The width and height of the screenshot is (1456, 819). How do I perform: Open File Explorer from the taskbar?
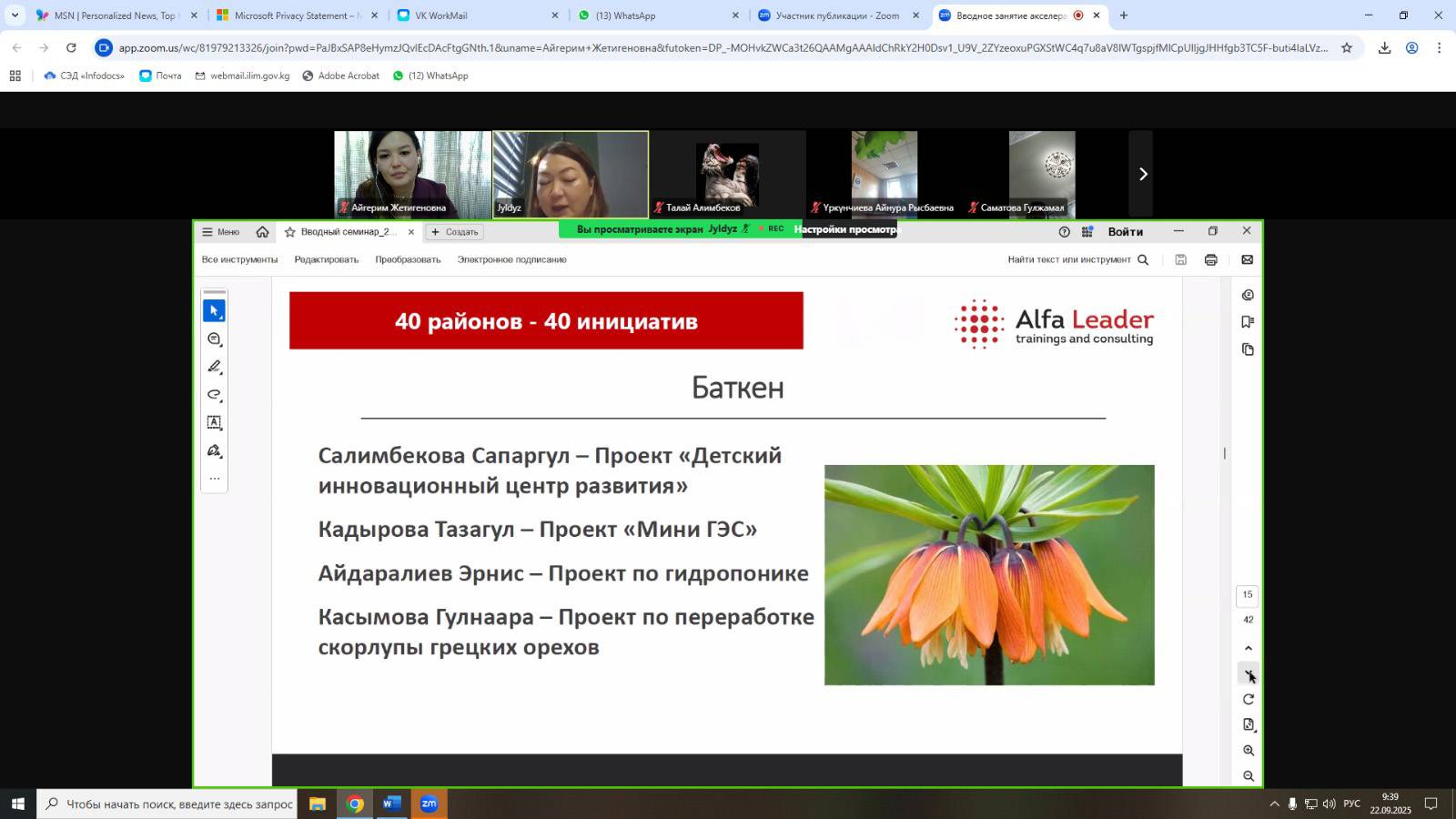click(317, 804)
